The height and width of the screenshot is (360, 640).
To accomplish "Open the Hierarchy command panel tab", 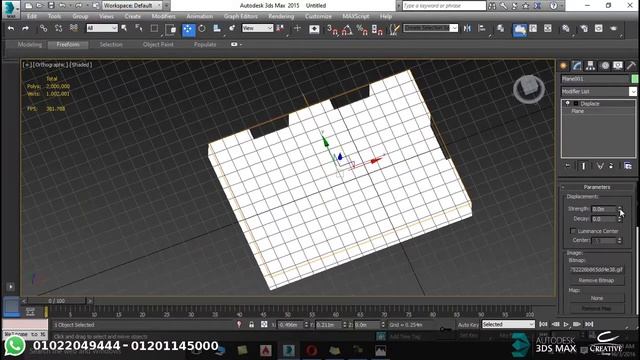I will click(x=590, y=66).
